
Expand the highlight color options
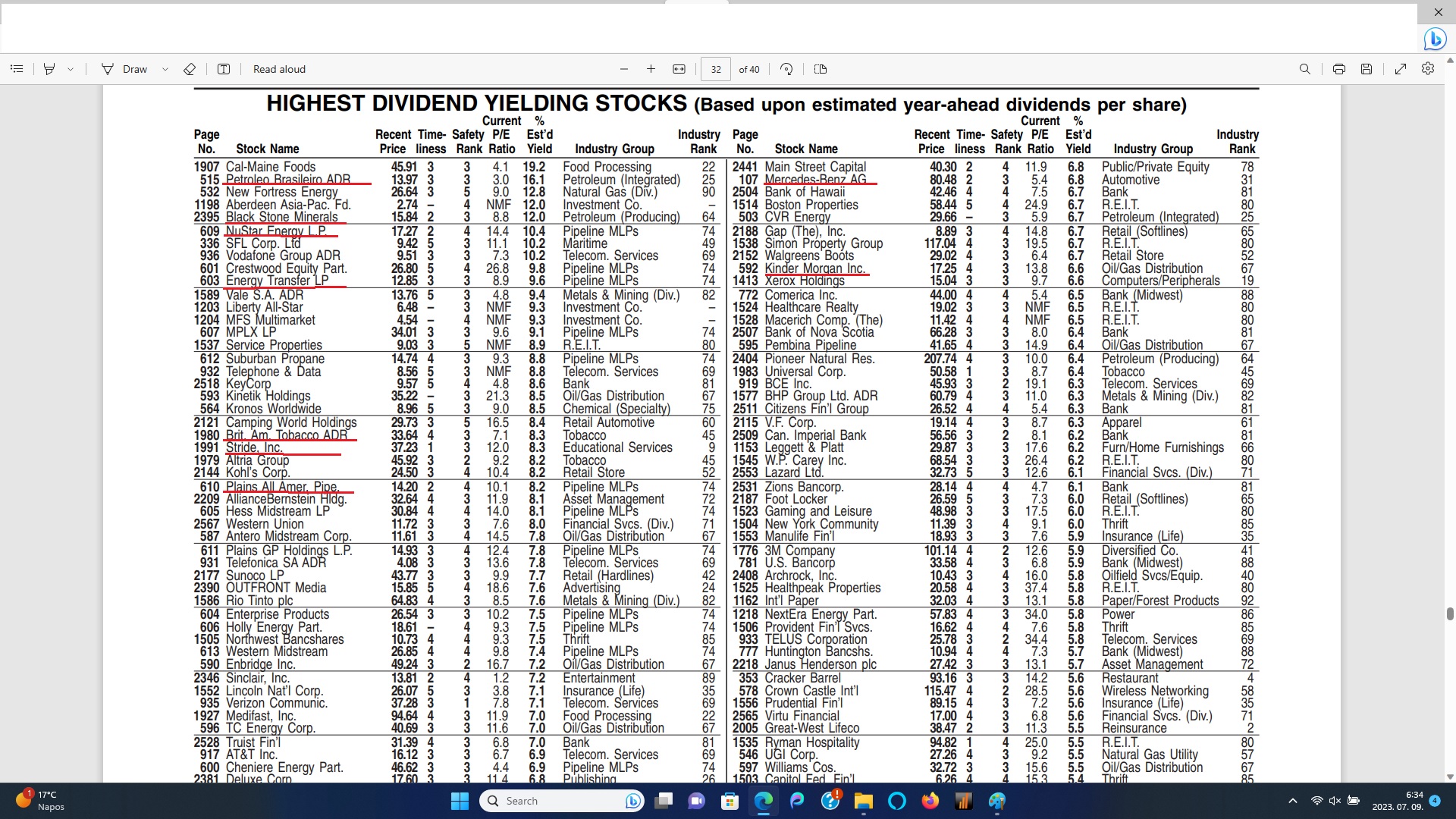pyautogui.click(x=71, y=69)
